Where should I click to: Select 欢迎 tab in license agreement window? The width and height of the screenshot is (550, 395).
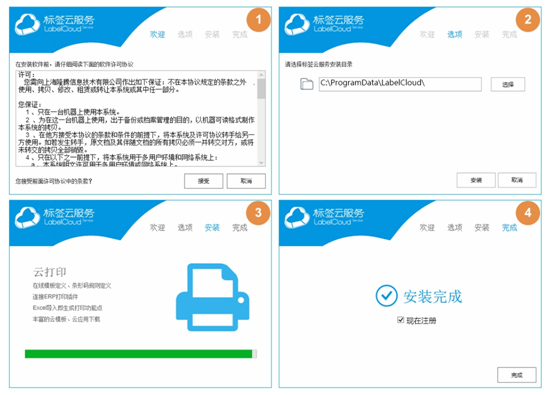(157, 34)
